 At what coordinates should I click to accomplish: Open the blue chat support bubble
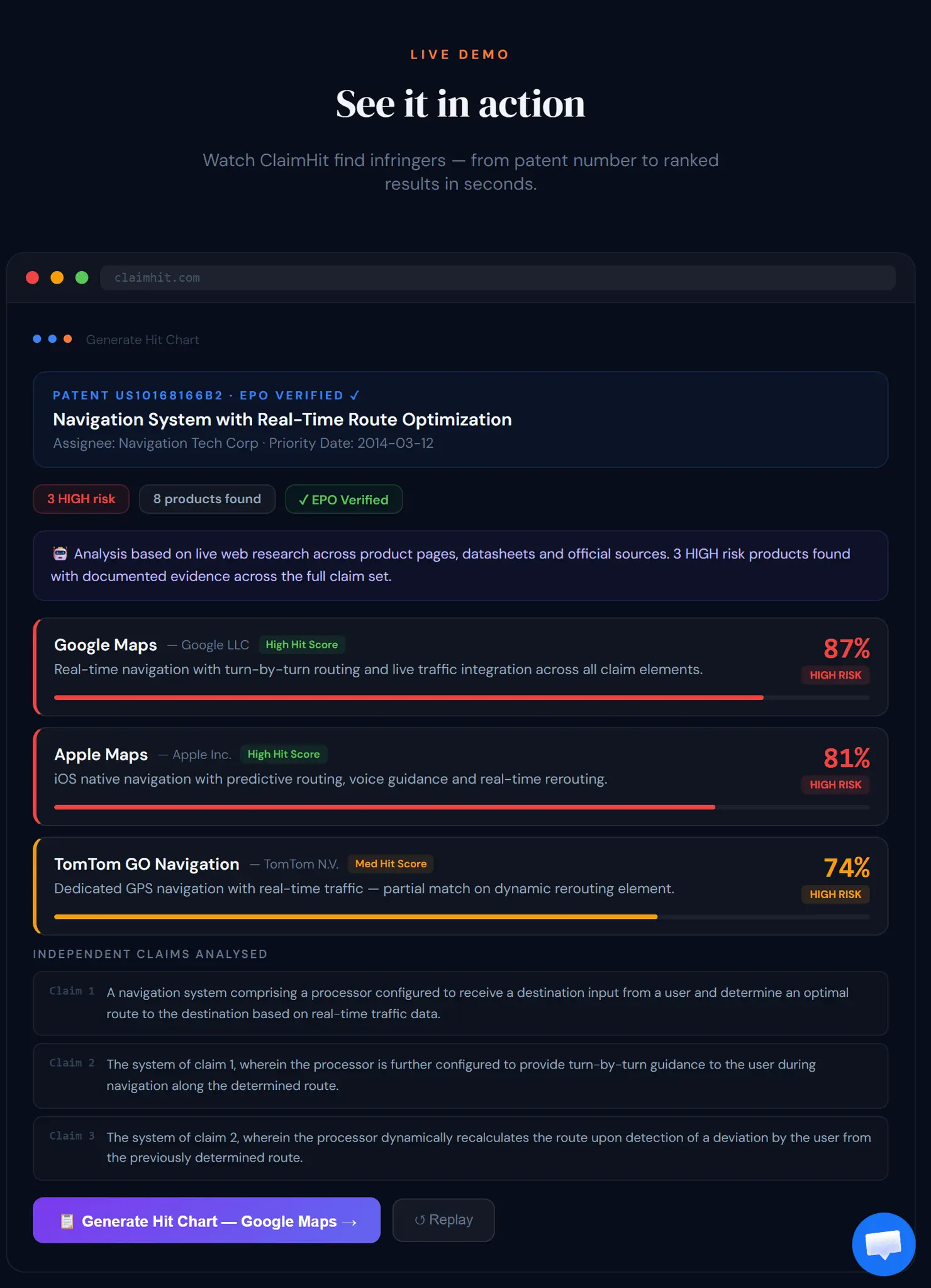click(883, 1243)
